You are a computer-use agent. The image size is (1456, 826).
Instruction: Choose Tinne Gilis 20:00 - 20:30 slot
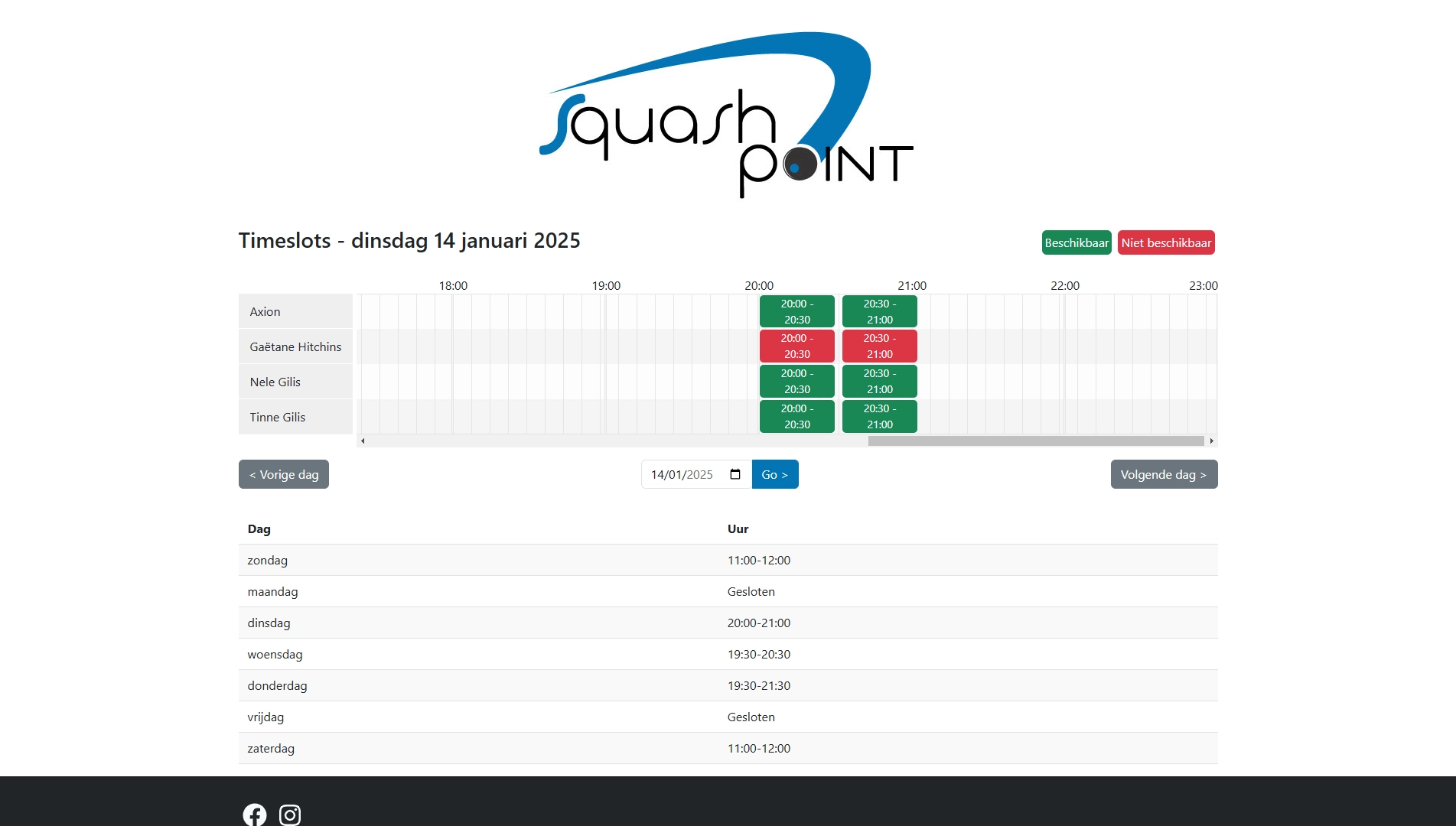tap(796, 417)
